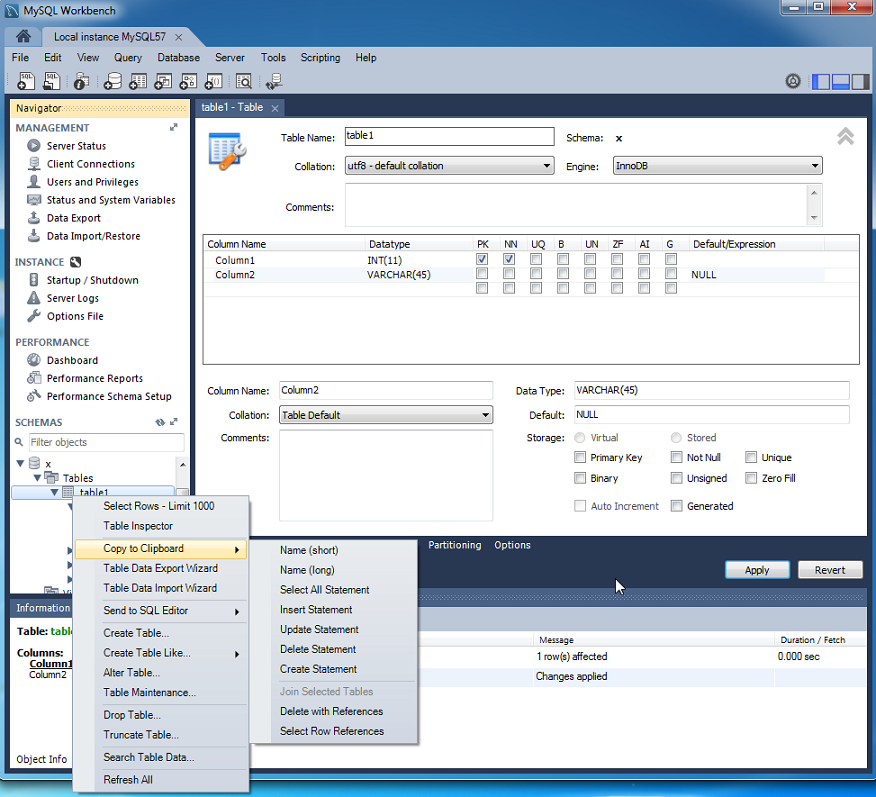Create a new stored procedure from the toolbar
The image size is (876, 797).
click(188, 81)
